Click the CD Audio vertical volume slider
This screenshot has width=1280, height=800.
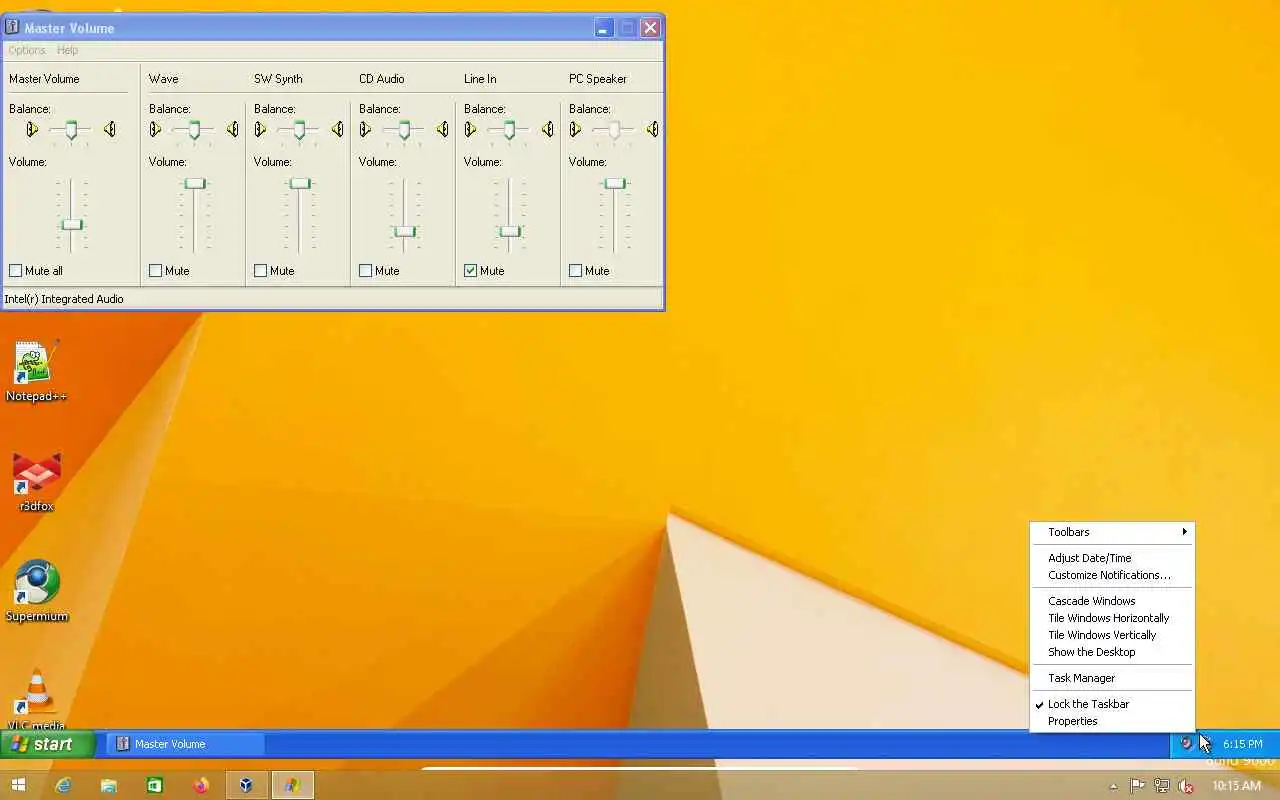(x=405, y=215)
